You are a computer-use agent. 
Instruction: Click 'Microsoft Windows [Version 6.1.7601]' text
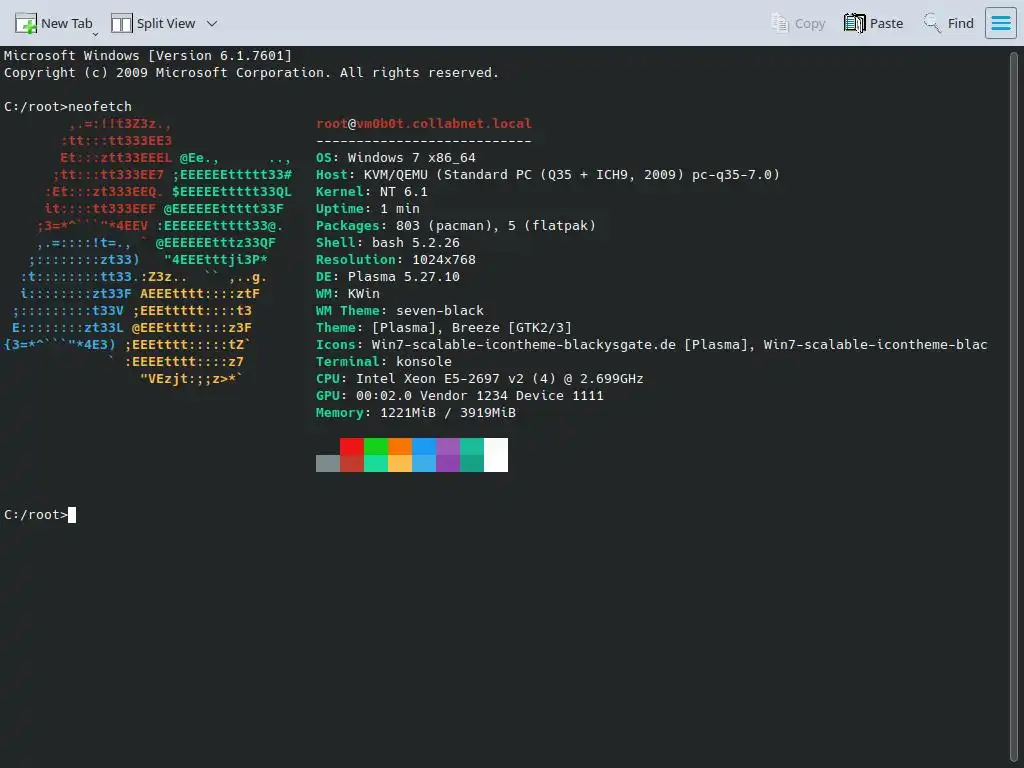click(148, 56)
